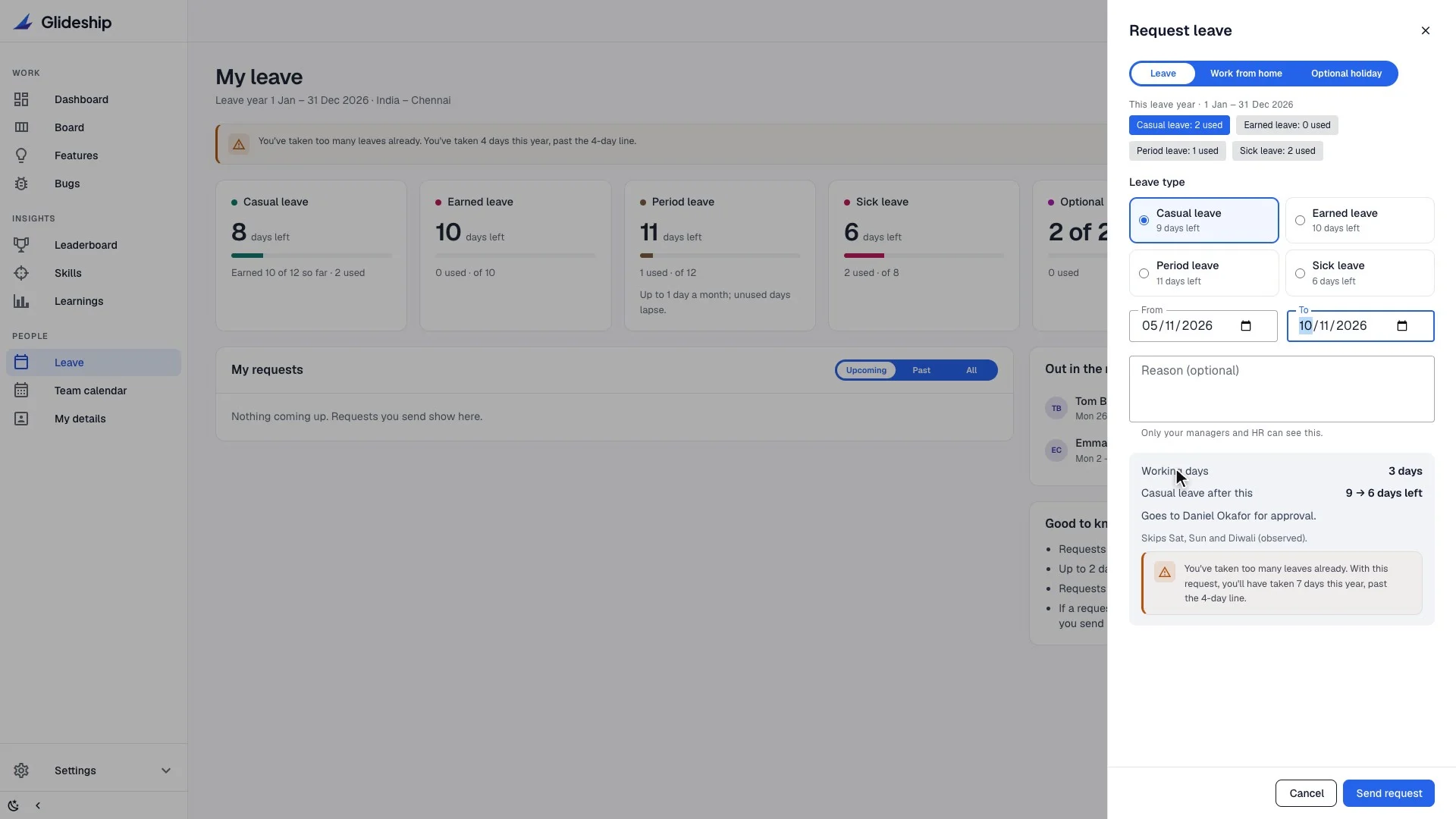Click Casual leave card progress bar

point(312,256)
